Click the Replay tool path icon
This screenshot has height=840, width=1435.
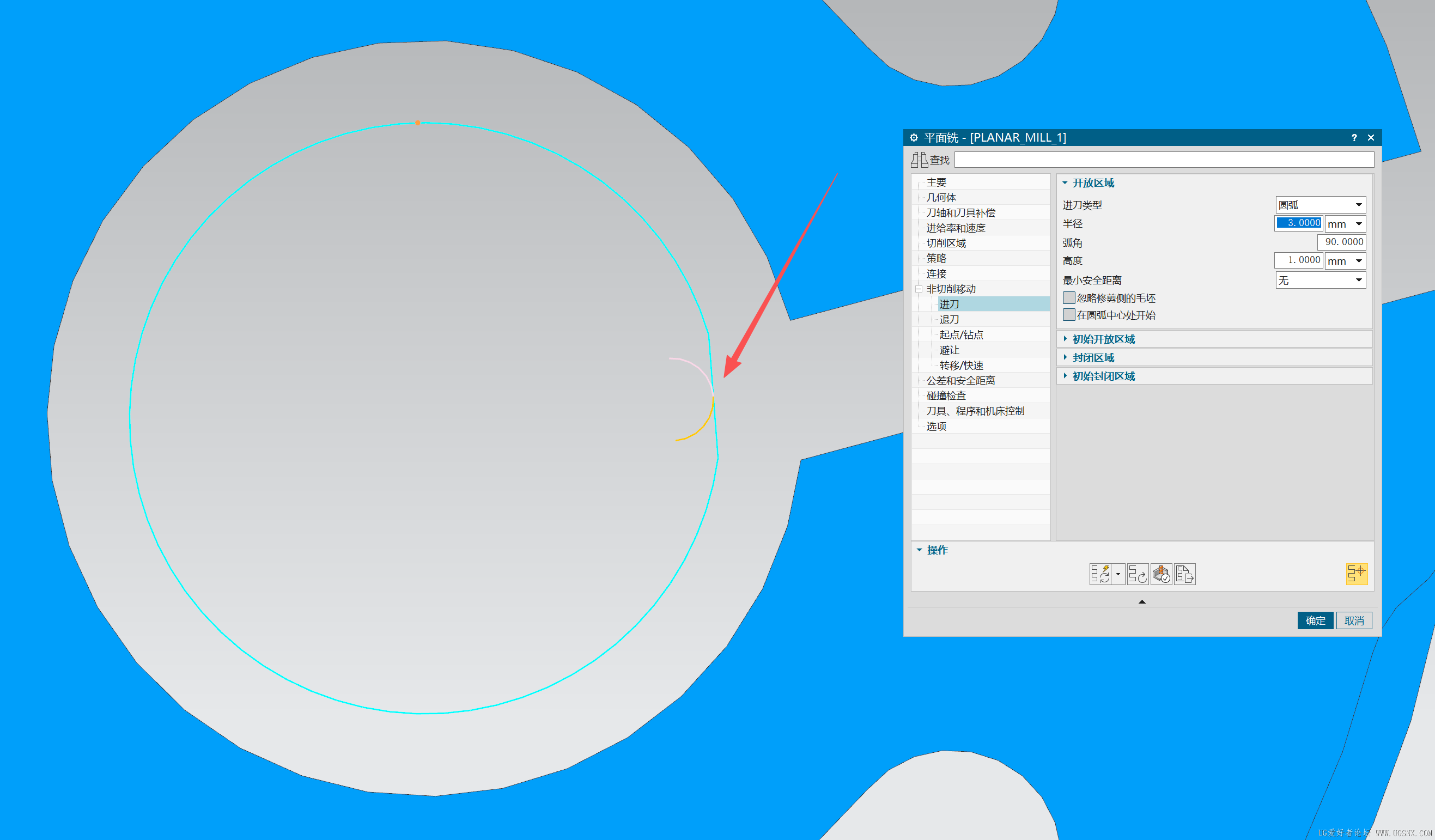pos(1137,574)
